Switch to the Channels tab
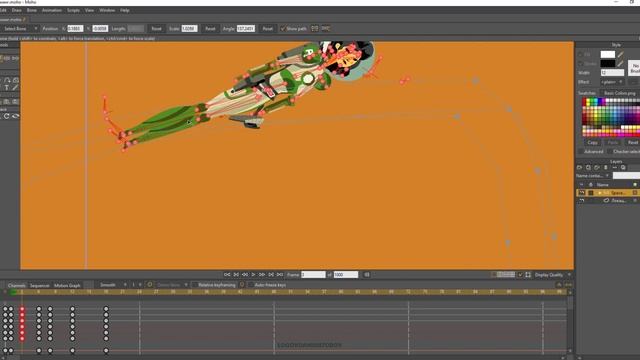The image size is (640, 360). pos(17,285)
